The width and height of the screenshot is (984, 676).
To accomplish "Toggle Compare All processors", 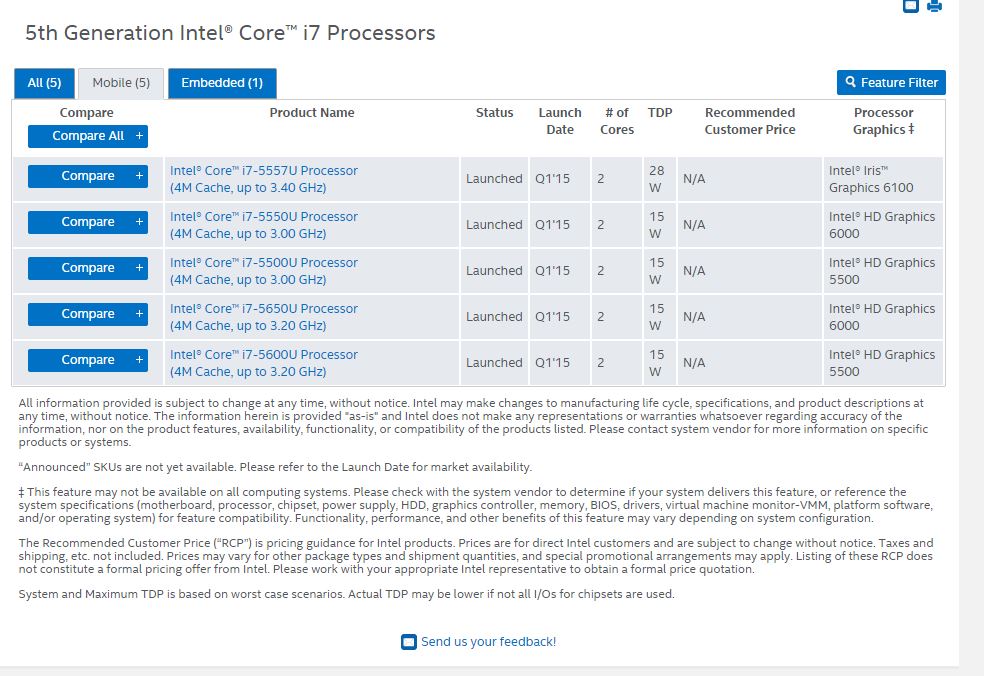I will [87, 136].
